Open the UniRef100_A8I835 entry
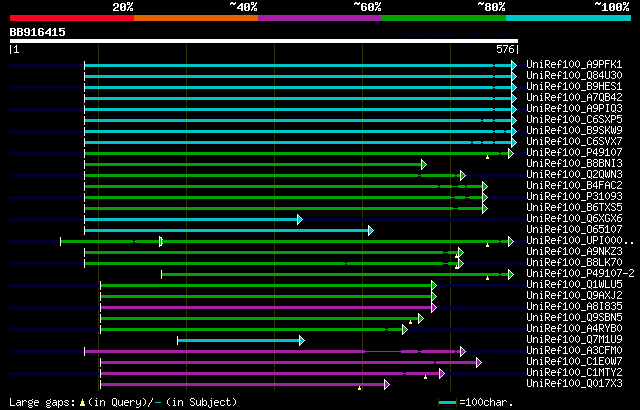This screenshot has height=410, width=640. pyautogui.click(x=574, y=307)
